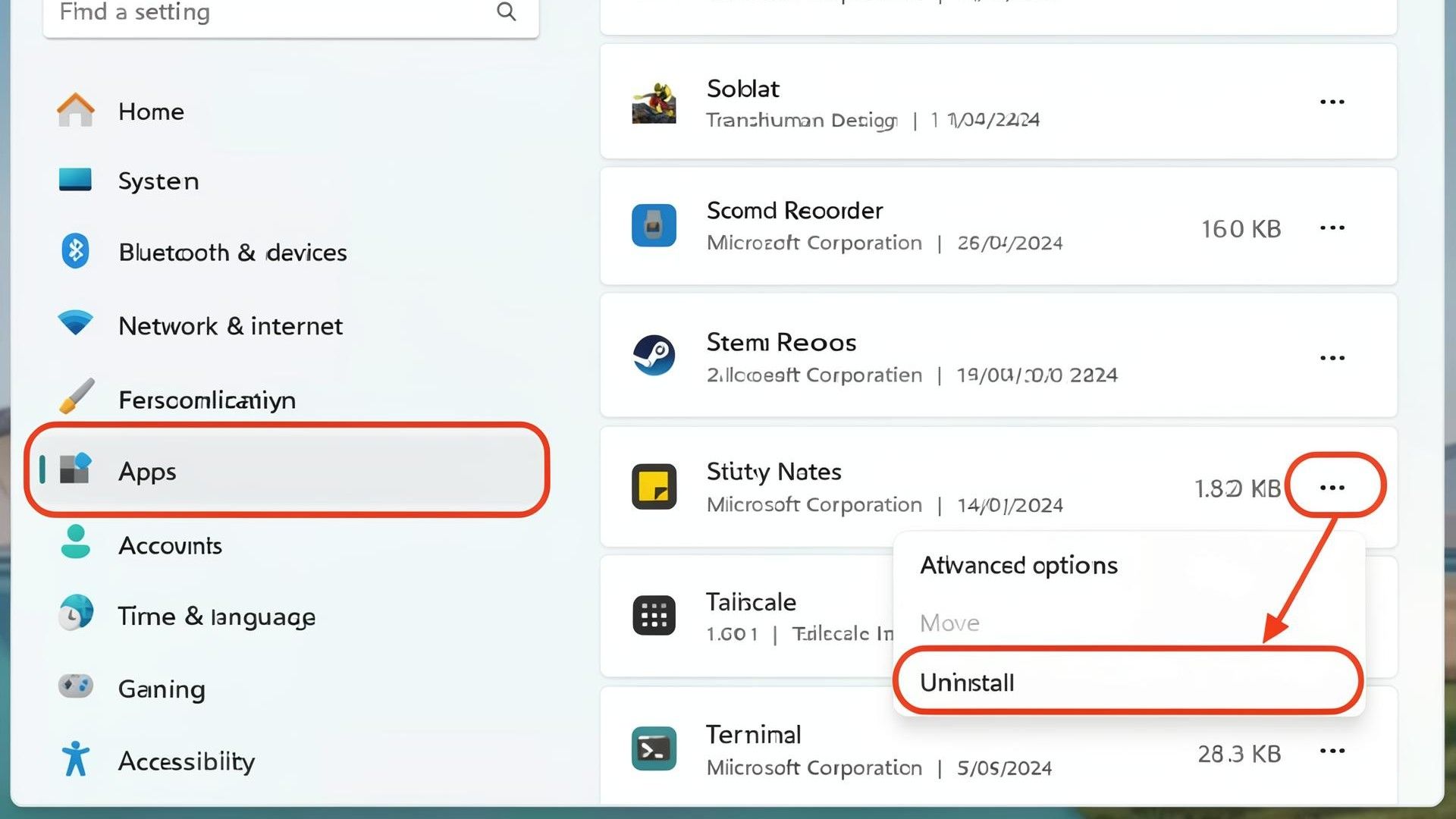The width and height of the screenshot is (1456, 819).
Task: Click Uninstall in the context menu
Action: tap(1128, 682)
